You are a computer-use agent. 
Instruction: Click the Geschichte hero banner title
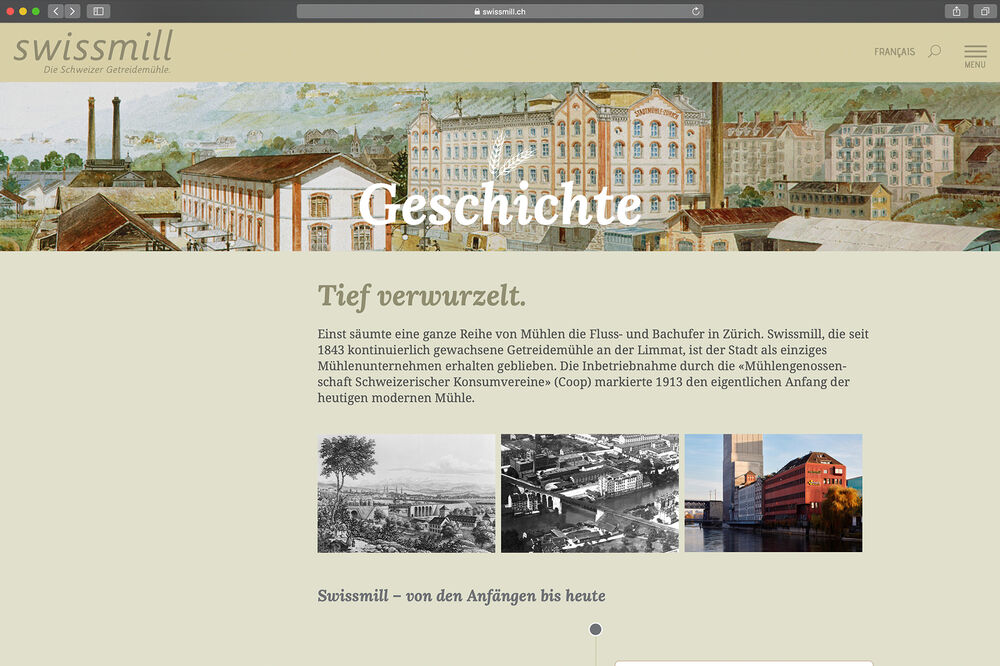pos(500,204)
